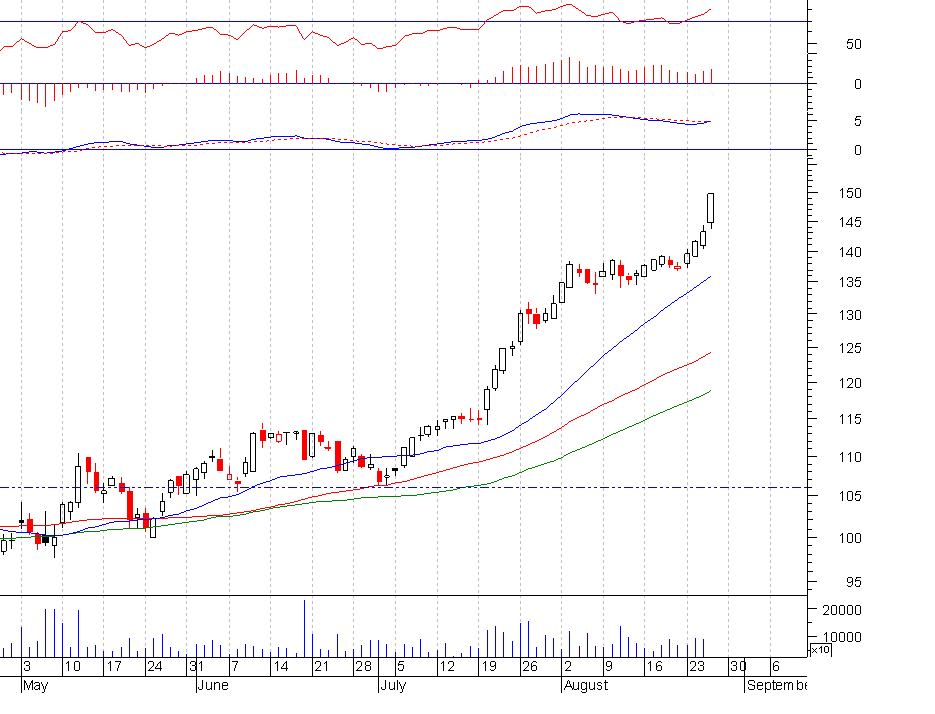Click the date label '19' in July

(488, 666)
